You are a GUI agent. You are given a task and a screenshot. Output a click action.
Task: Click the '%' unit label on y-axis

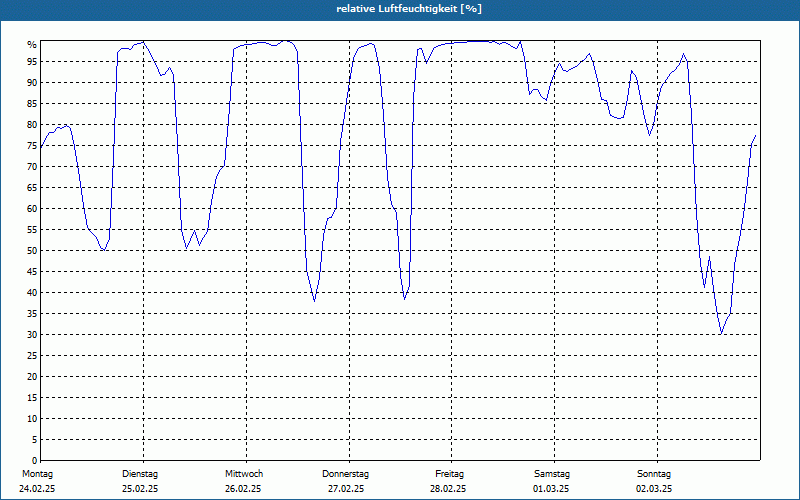pyautogui.click(x=32, y=45)
